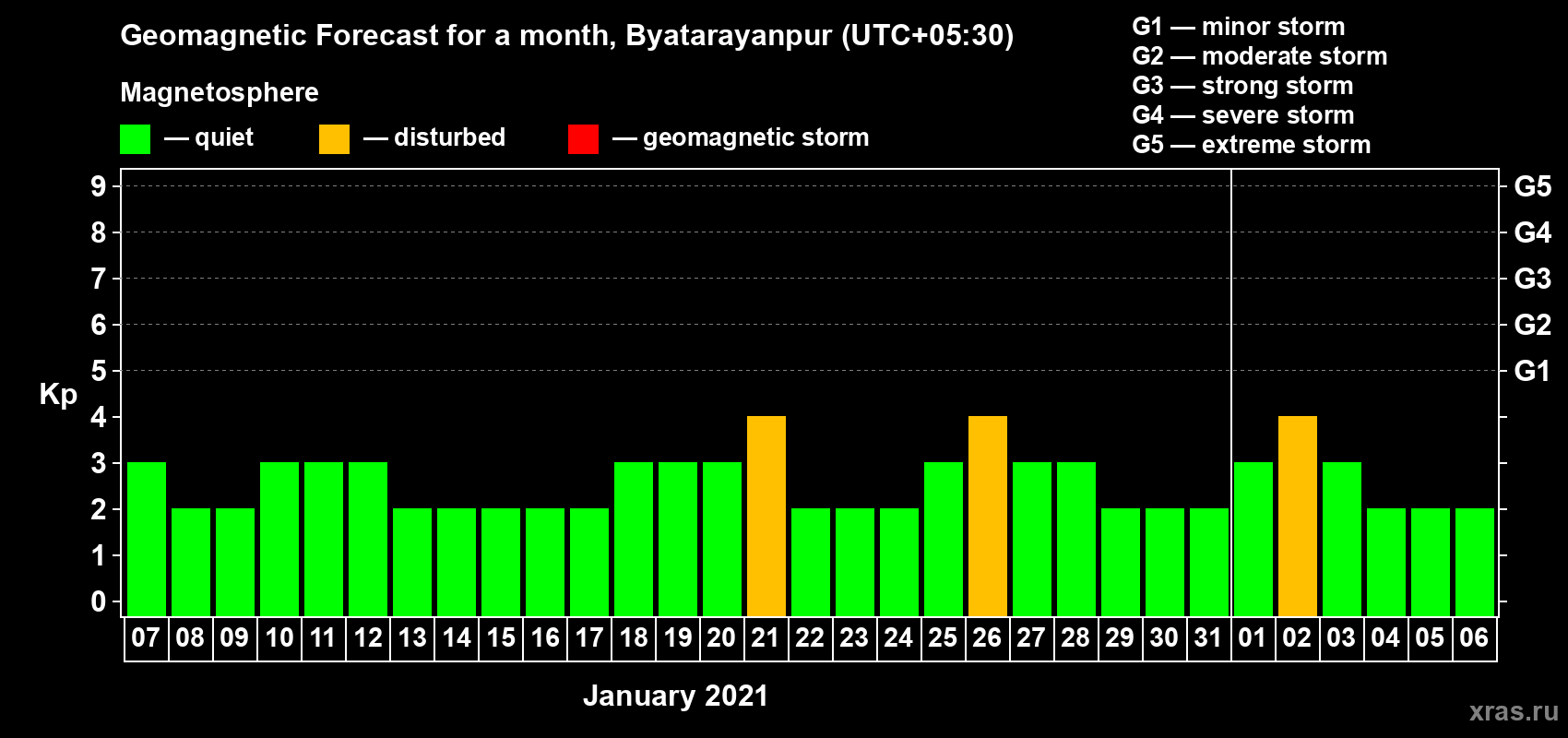Select the orange bar for January 21
The height and width of the screenshot is (738, 1568).
point(766,516)
